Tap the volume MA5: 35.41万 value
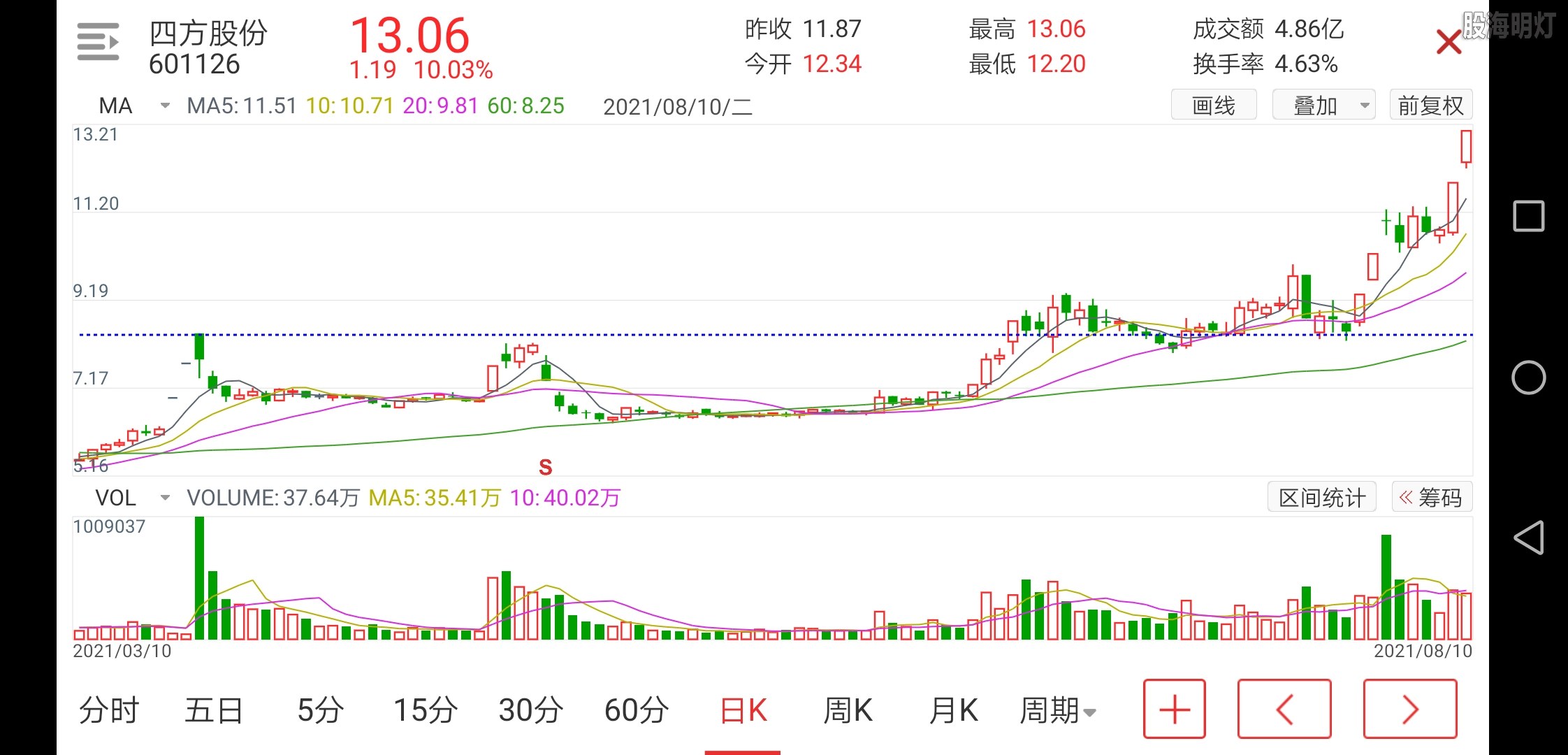The image size is (1568, 755). [435, 498]
